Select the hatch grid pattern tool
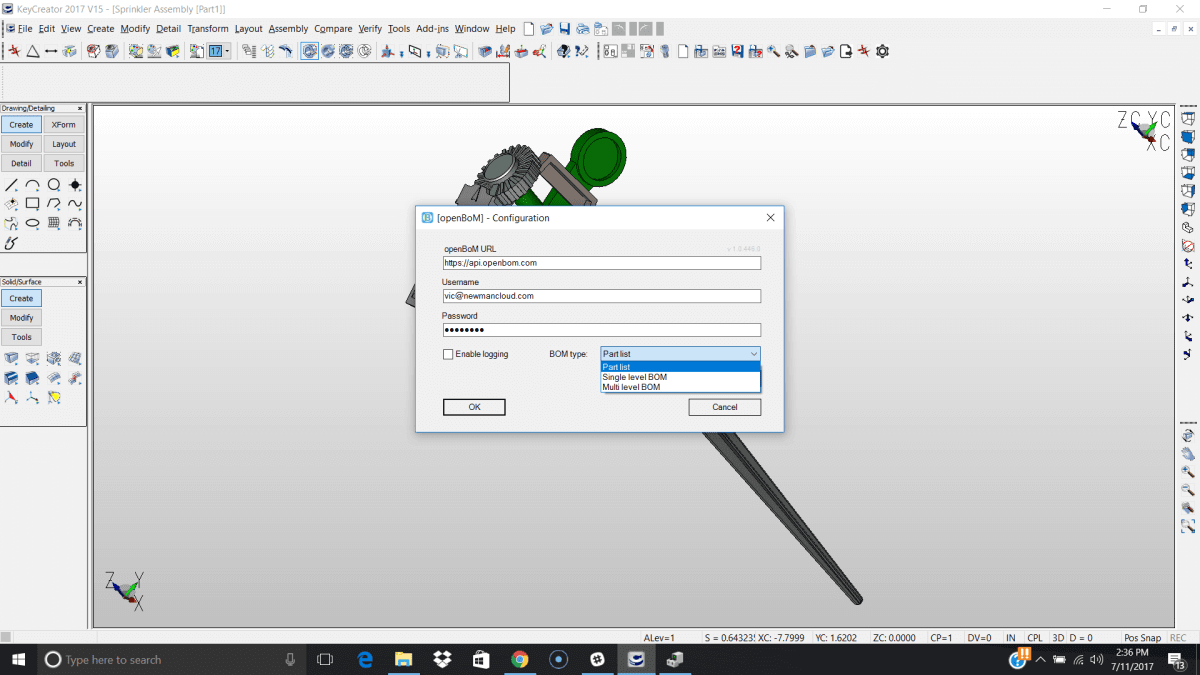Viewport: 1200px width, 675px height. coord(53,223)
